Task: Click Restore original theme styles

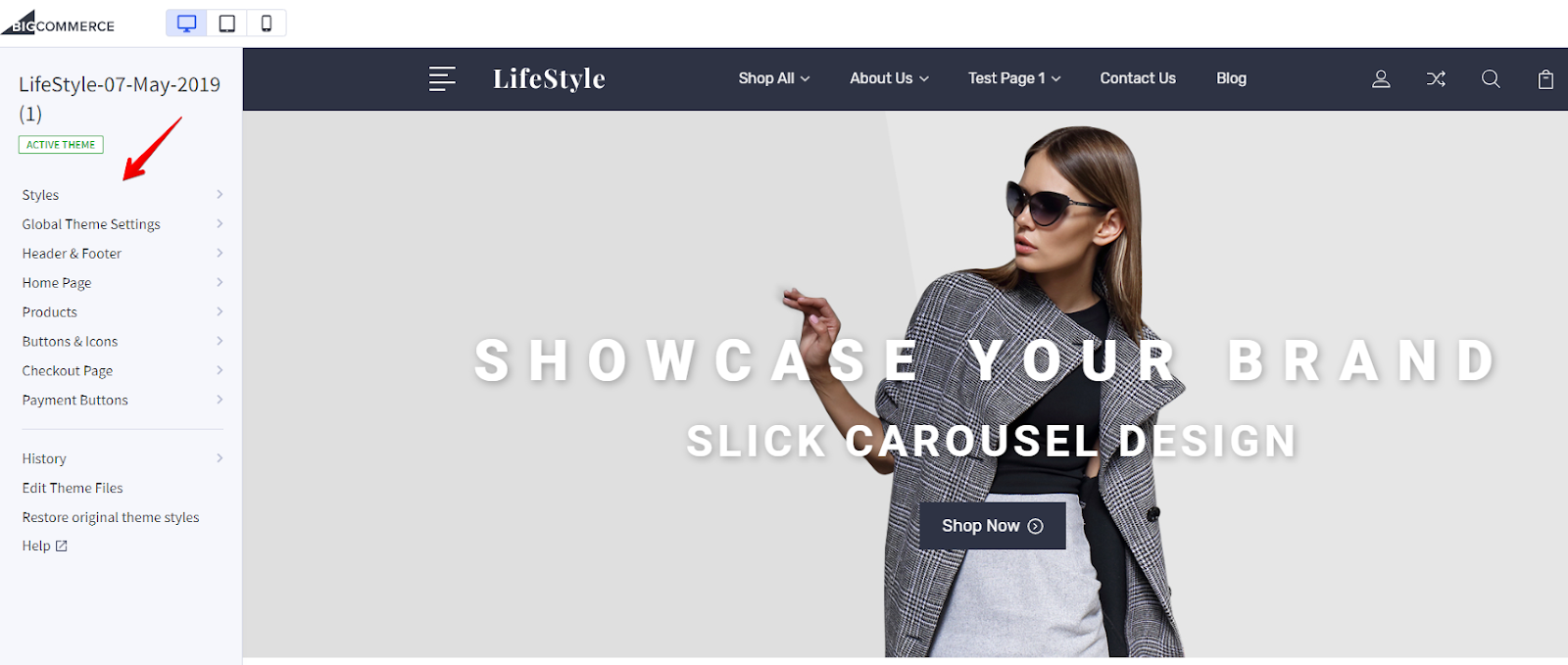Action: point(111,517)
